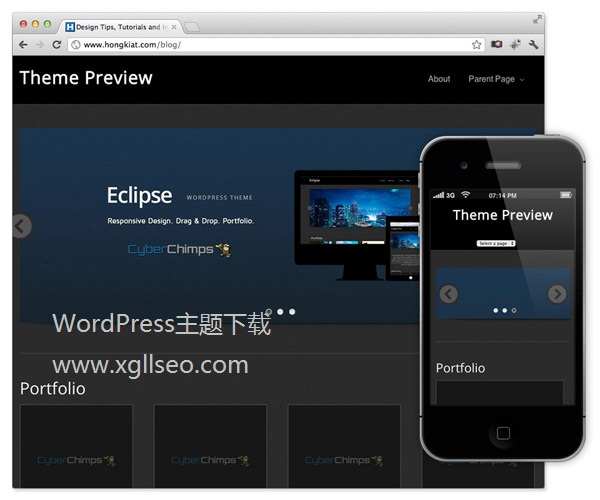The width and height of the screenshot is (600, 500).
Task: Click the phone signal bars icon
Action: click(x=439, y=195)
